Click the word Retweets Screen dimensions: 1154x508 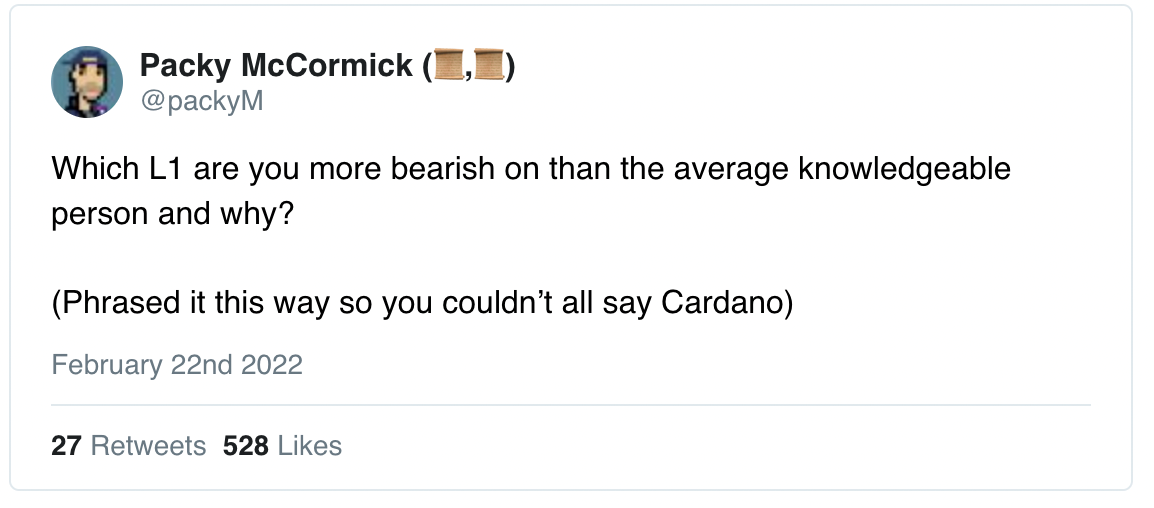coord(148,446)
